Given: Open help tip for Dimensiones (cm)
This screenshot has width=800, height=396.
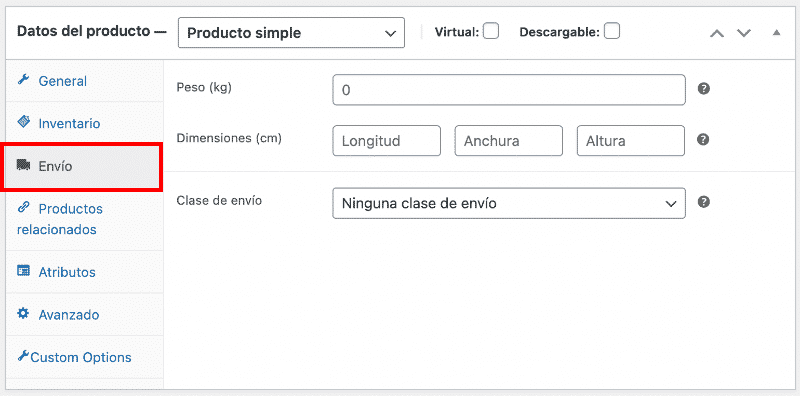Looking at the screenshot, I should 704,140.
